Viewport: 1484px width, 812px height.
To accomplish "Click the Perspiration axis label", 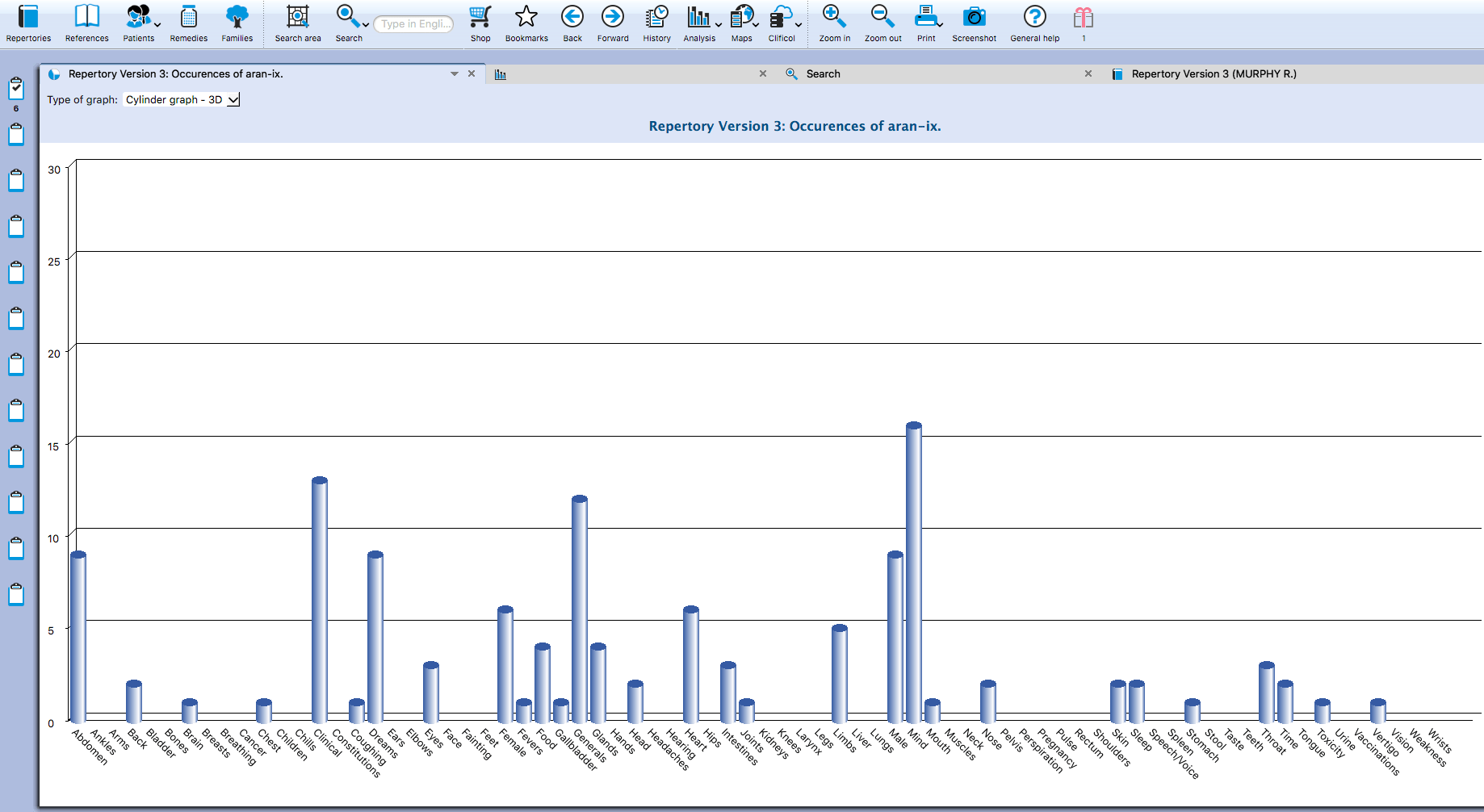I will [1040, 751].
